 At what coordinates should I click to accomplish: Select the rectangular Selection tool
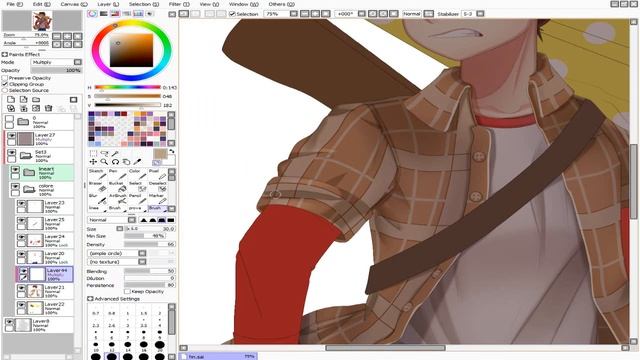93,153
